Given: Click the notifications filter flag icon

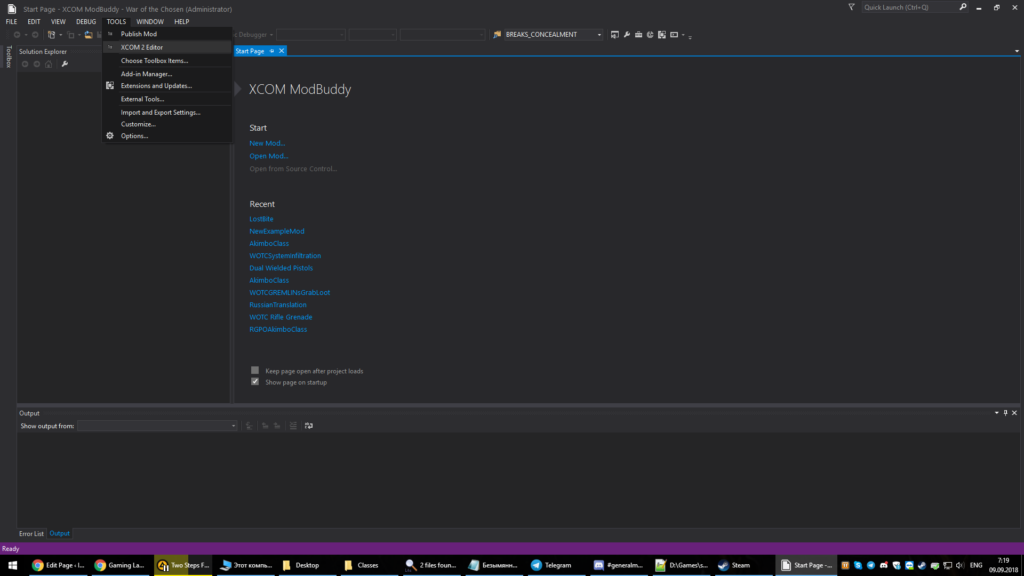Looking at the screenshot, I should point(851,7).
